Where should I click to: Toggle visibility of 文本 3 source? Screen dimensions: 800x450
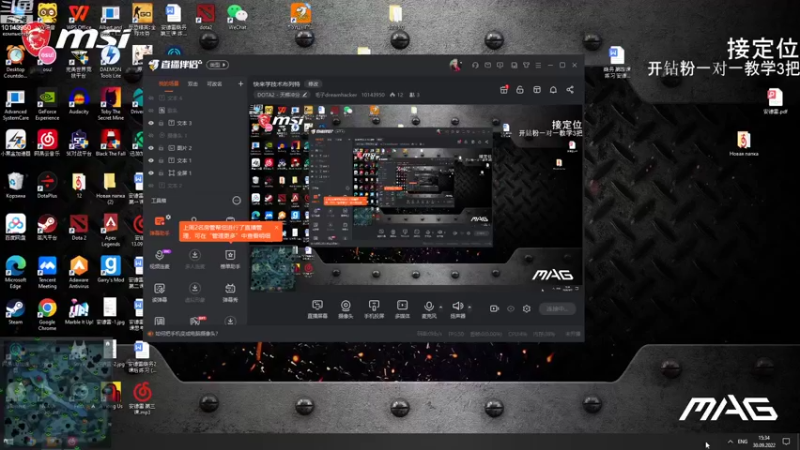coord(151,123)
